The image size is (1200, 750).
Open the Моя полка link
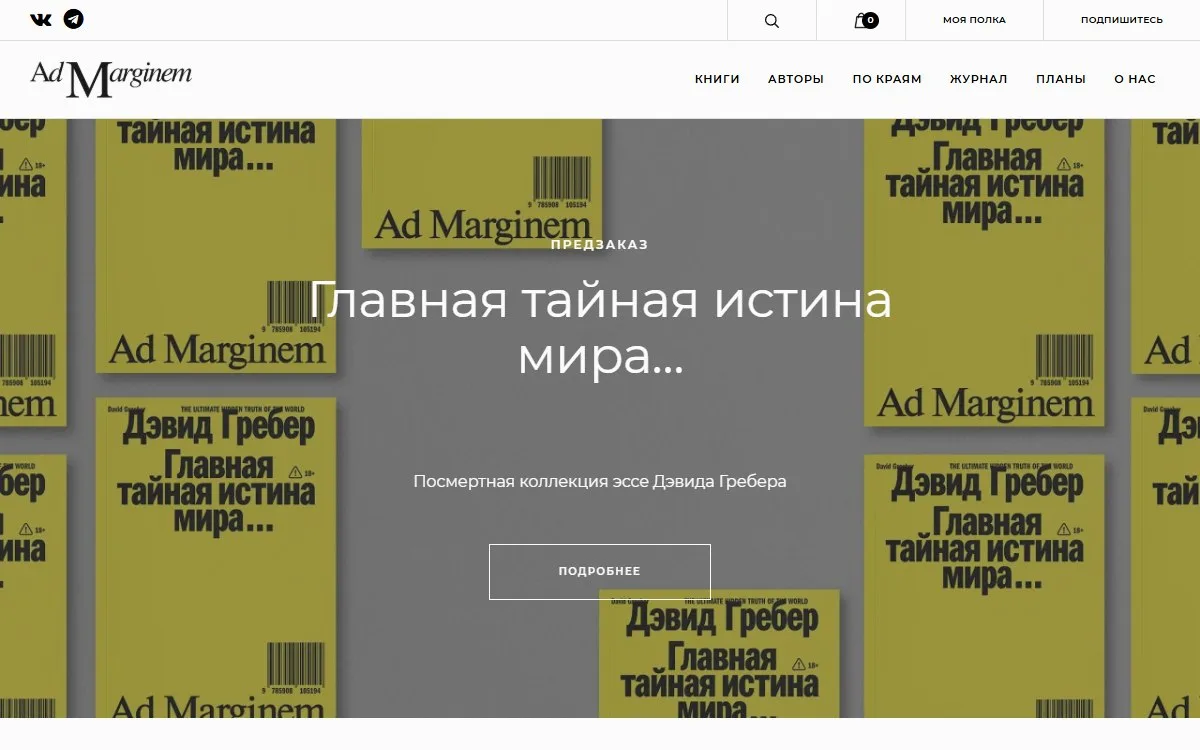click(x=974, y=20)
